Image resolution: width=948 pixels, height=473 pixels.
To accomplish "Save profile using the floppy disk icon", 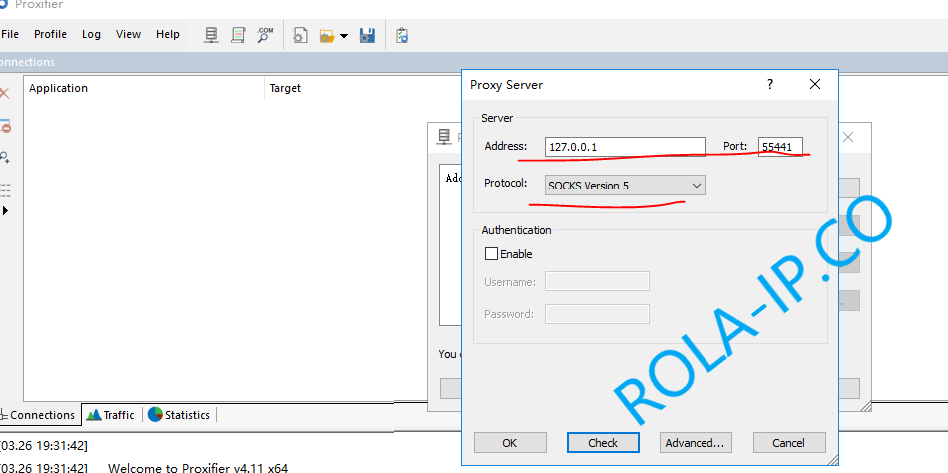I will point(367,35).
